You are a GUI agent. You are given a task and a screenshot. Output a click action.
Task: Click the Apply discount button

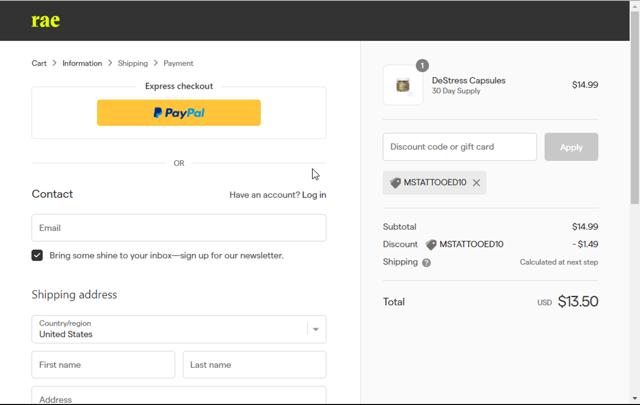[571, 147]
